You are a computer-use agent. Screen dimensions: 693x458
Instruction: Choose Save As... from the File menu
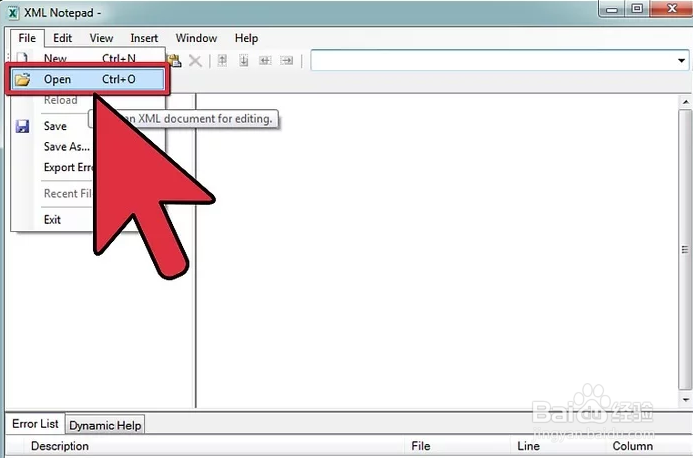pos(67,147)
